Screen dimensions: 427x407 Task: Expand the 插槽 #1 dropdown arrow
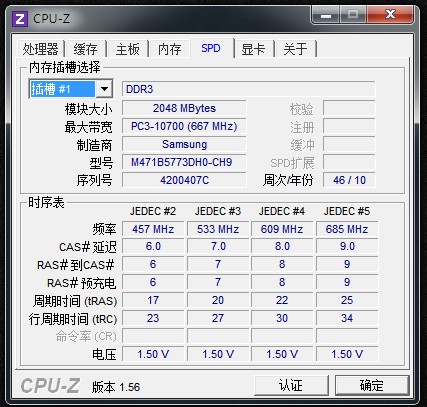pos(104,89)
